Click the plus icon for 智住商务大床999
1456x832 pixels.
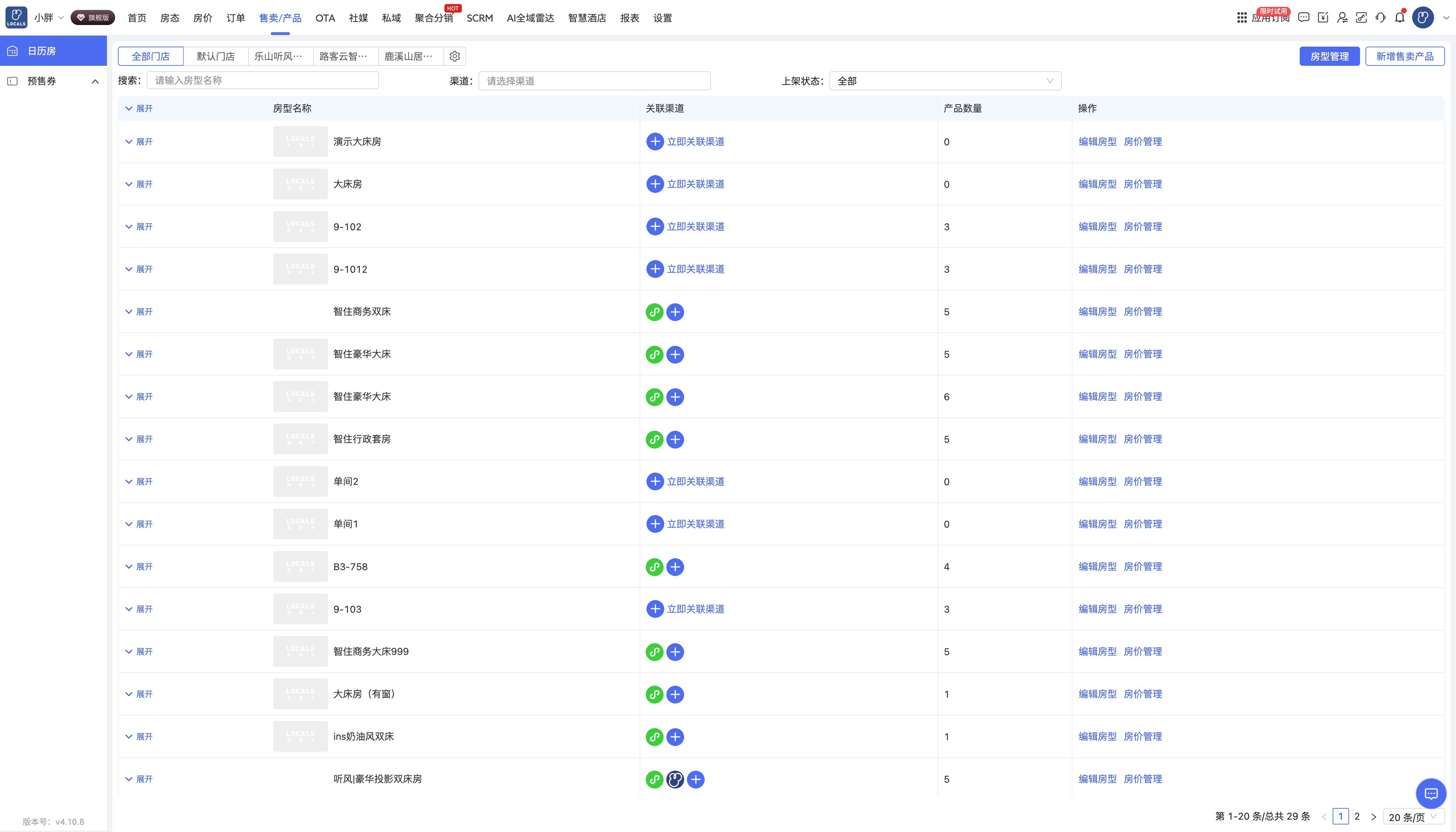[x=675, y=652]
